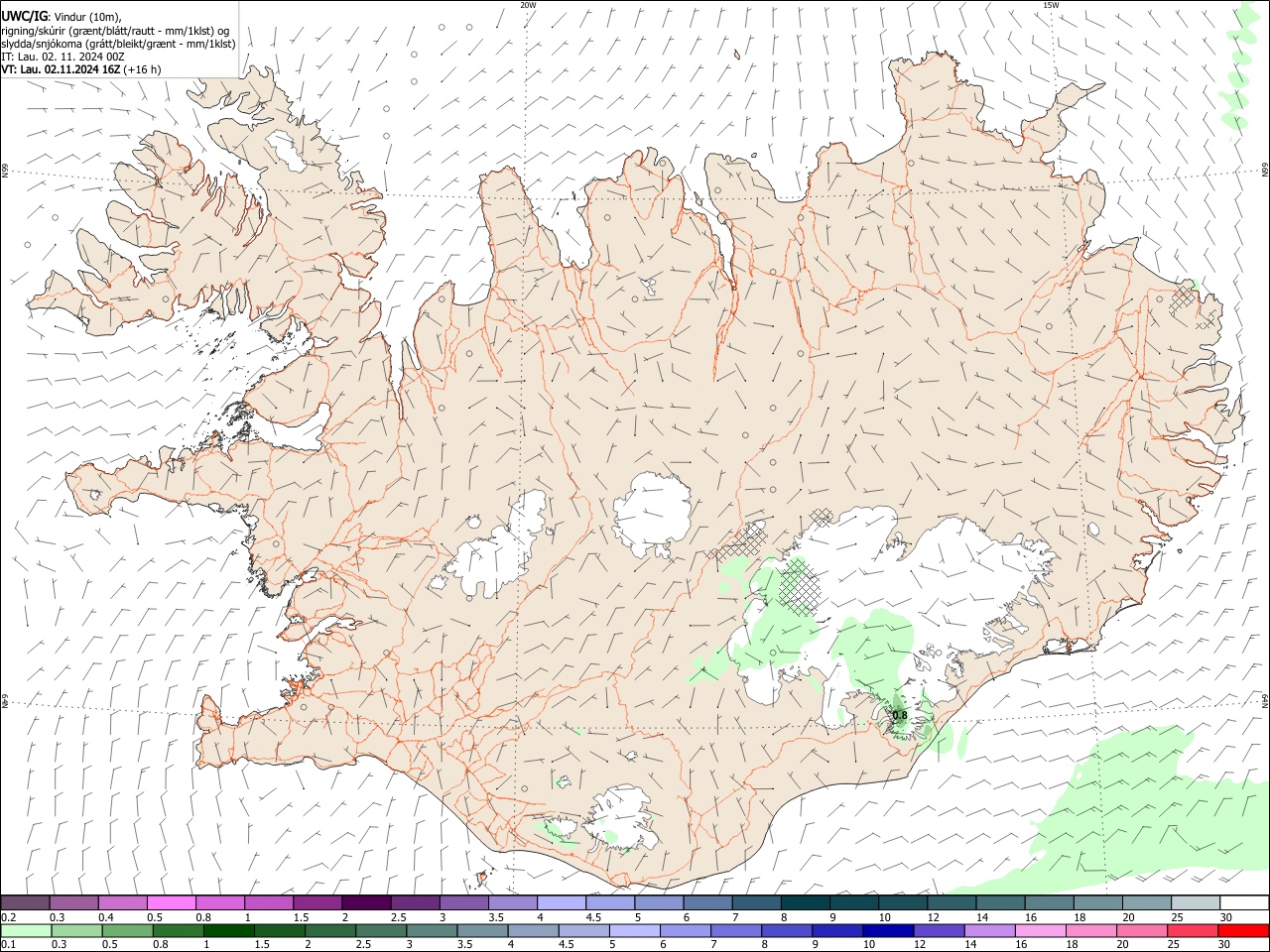Click the pale green 0.1–0.3 rain legend swatch
The width and height of the screenshot is (1270, 952).
coord(27,930)
